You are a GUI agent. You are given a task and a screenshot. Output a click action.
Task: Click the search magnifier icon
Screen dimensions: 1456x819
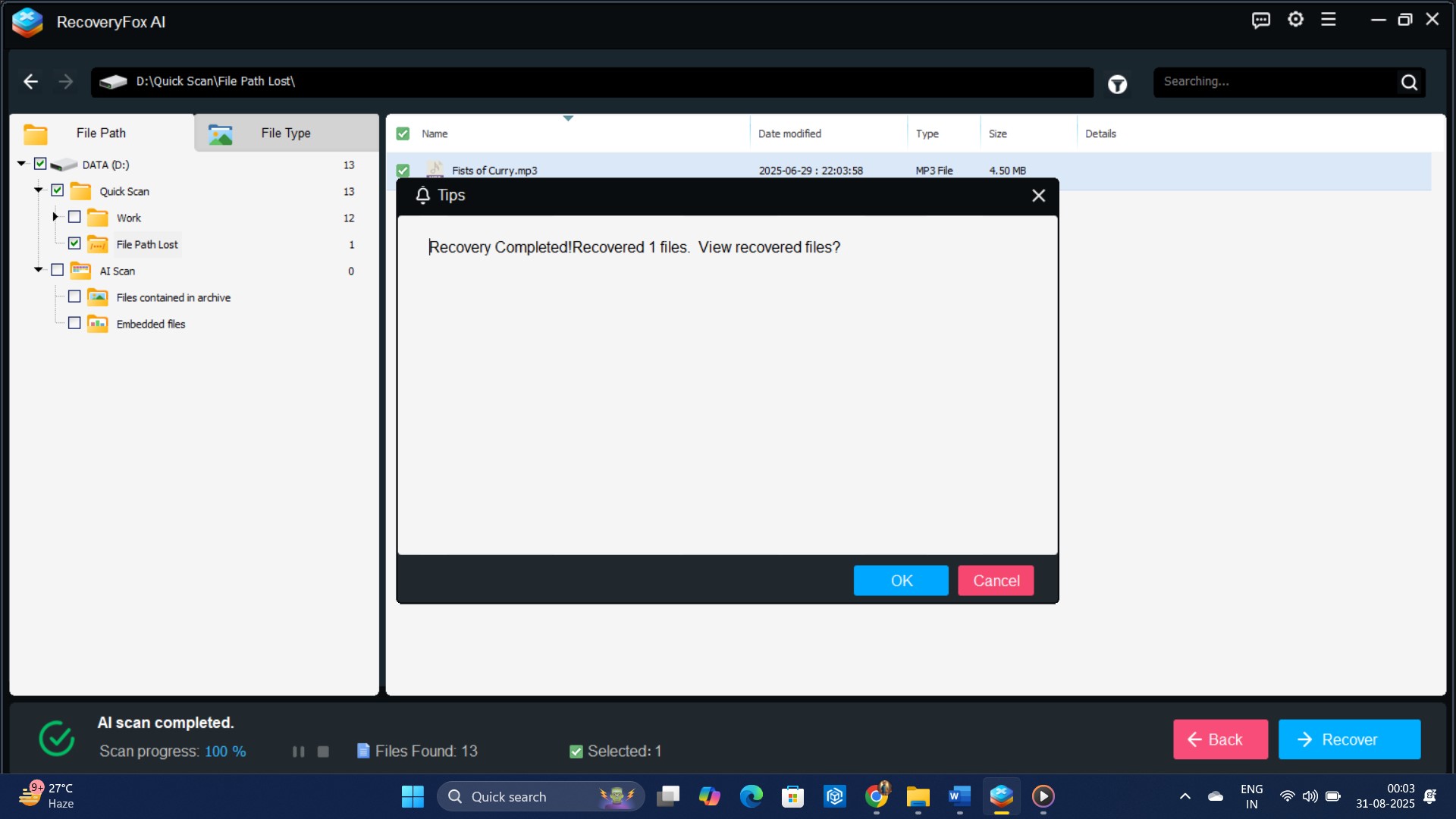click(x=1409, y=82)
